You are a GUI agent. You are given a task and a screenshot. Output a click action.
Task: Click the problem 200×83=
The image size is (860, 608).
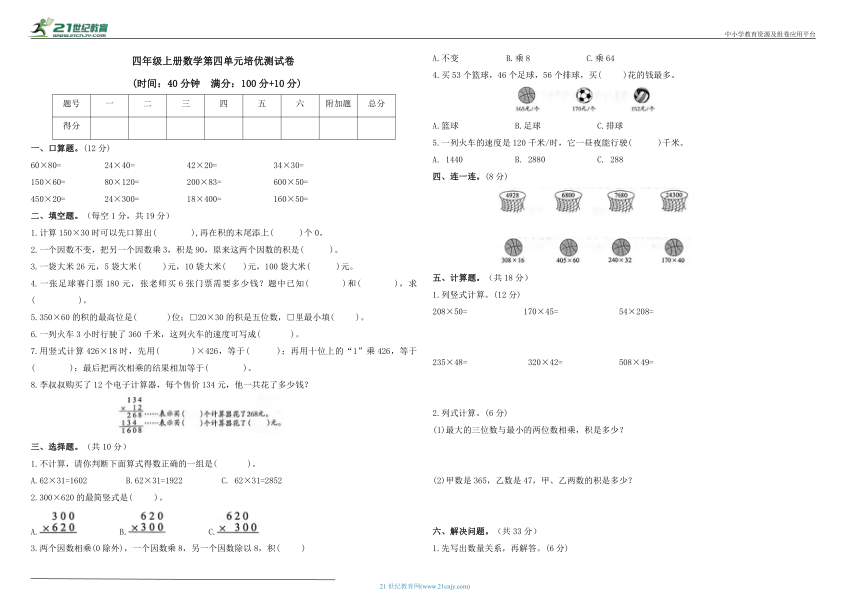click(x=204, y=182)
